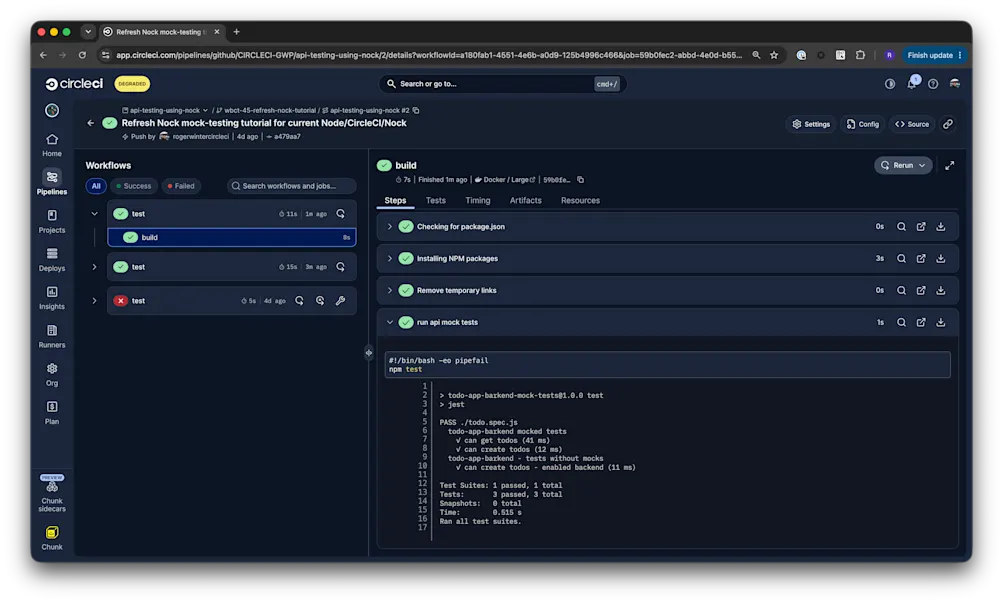This screenshot has height=603, width=1003.
Task: Collapse the run api mock tests step
Action: (390, 322)
